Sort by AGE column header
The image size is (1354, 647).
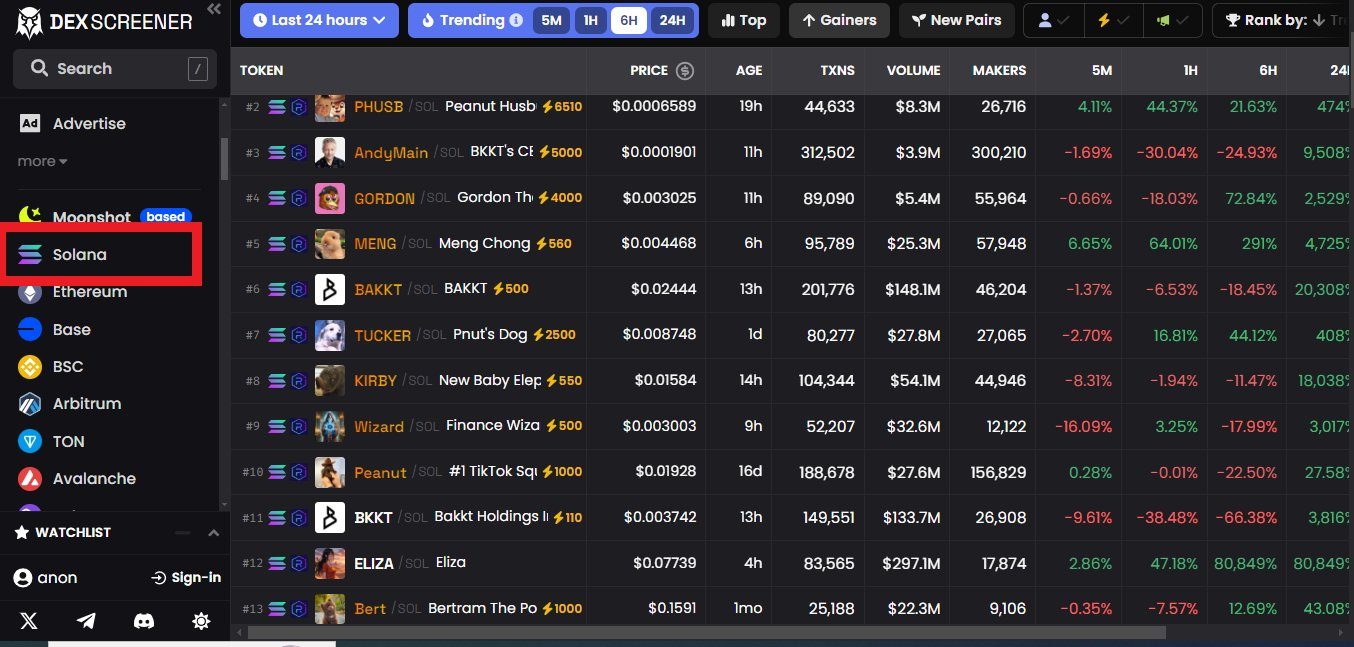[x=748, y=71]
